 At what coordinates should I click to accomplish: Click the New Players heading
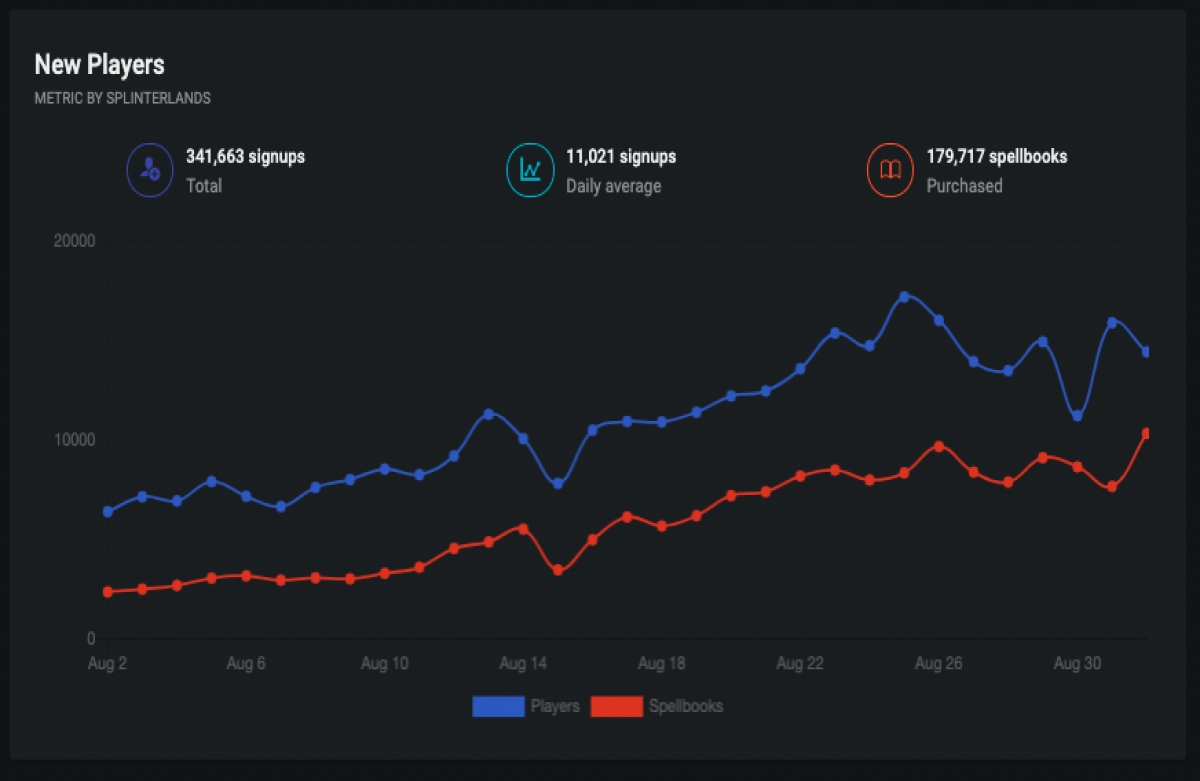[99, 65]
